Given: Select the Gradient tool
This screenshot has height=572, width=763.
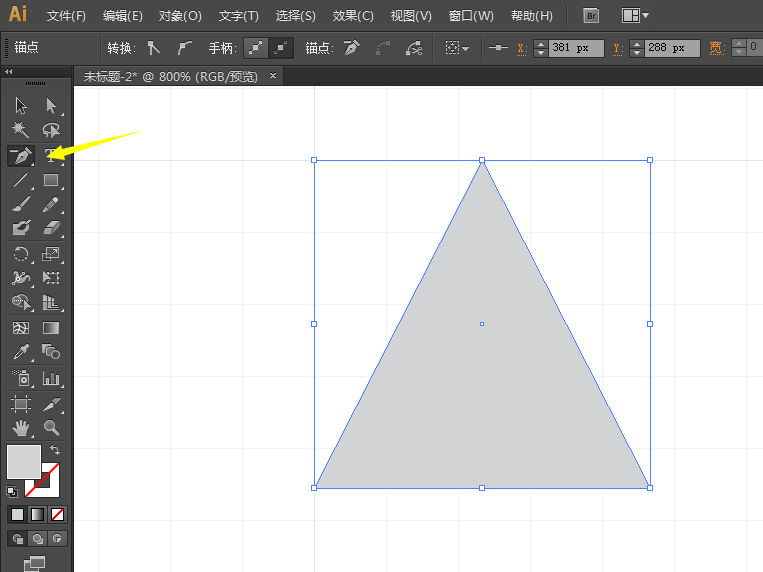Looking at the screenshot, I should [x=51, y=328].
